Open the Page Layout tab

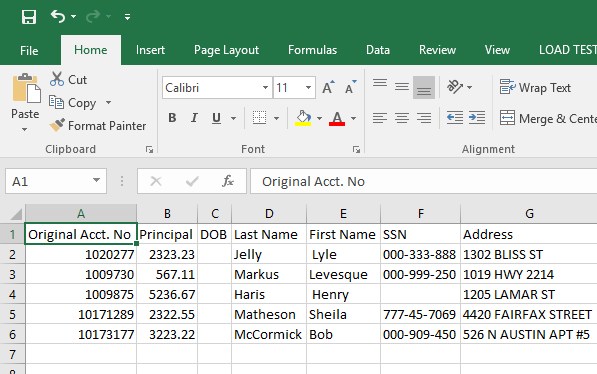point(226,50)
